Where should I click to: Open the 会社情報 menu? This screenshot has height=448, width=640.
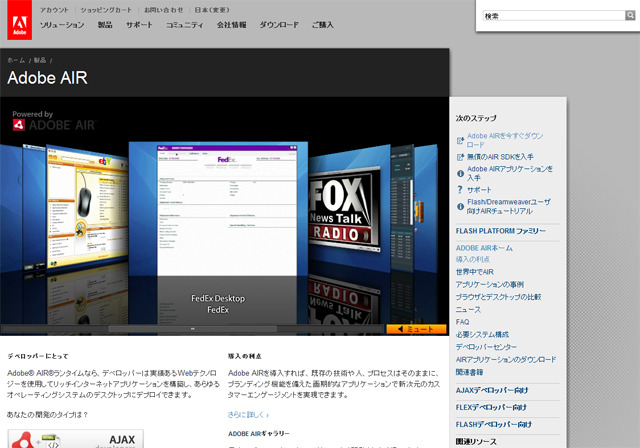click(x=231, y=25)
